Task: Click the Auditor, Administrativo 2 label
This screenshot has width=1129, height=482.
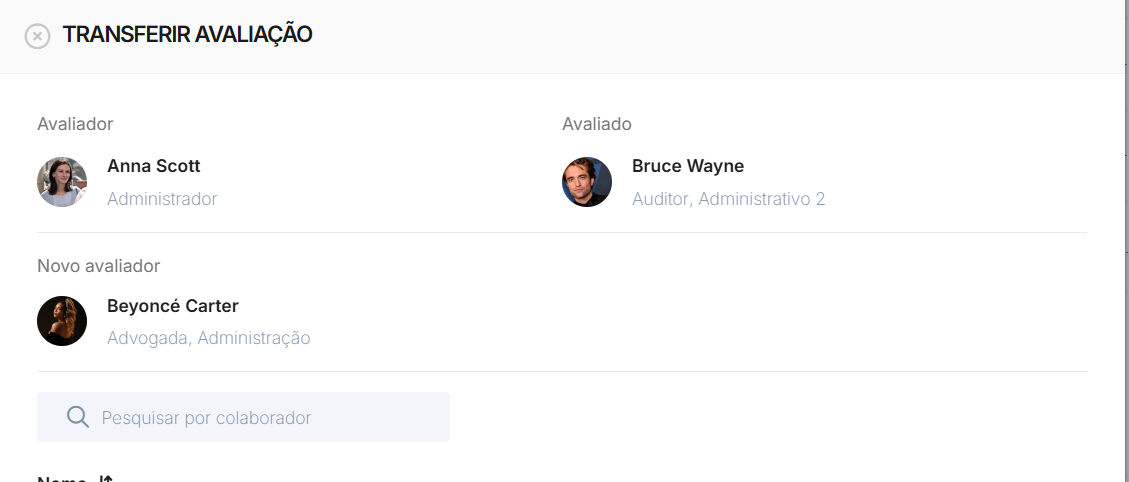Action: pos(729,199)
